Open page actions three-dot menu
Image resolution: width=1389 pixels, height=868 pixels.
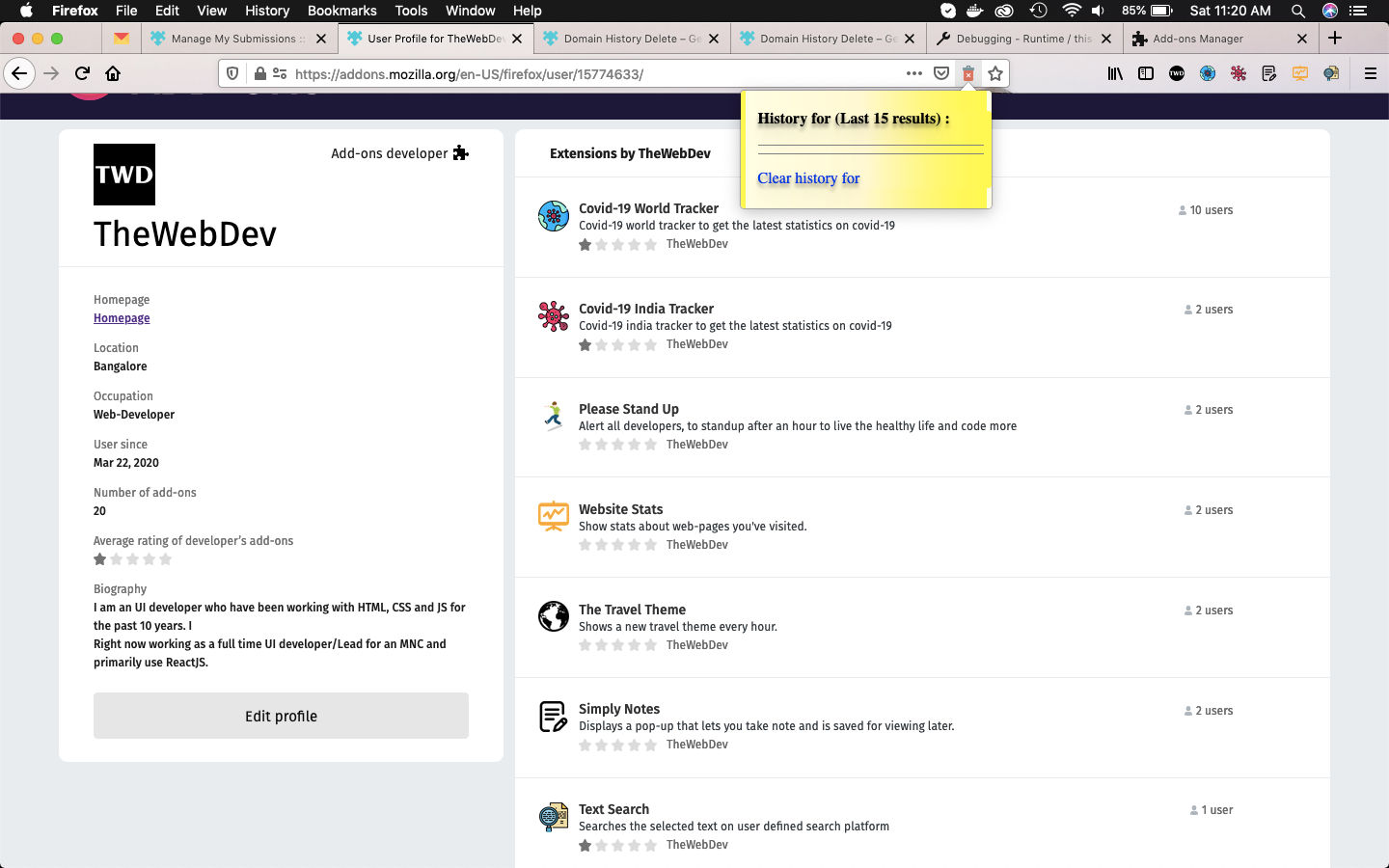pyautogui.click(x=914, y=73)
